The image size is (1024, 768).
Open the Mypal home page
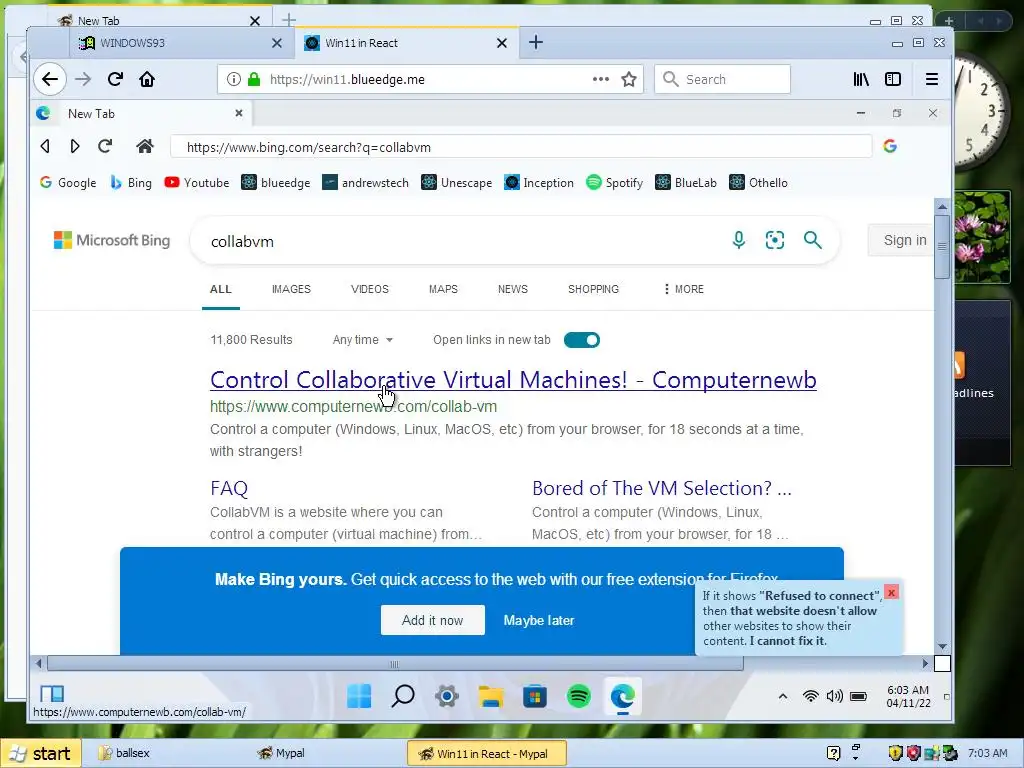click(x=147, y=79)
